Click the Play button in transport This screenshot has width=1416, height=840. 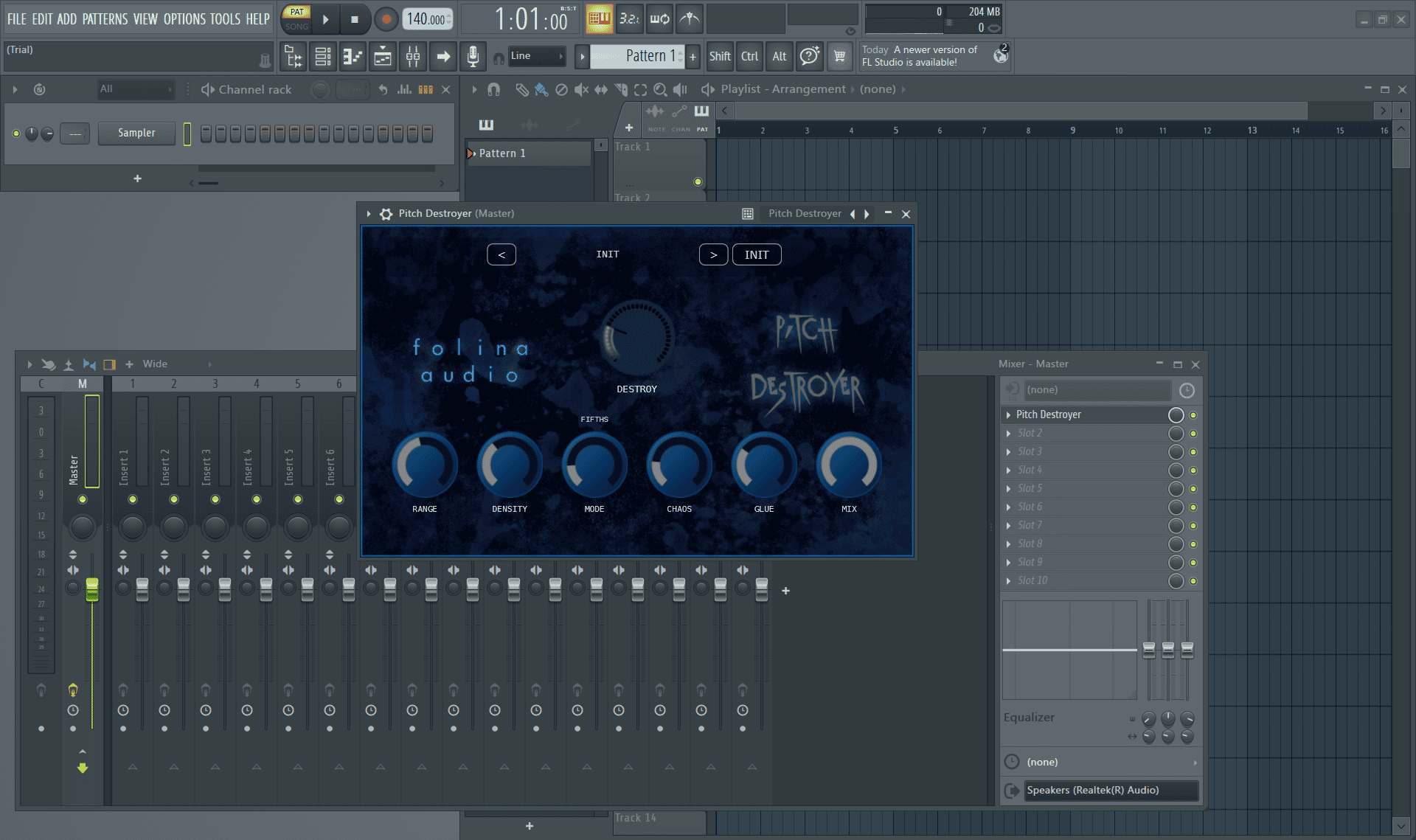point(325,19)
